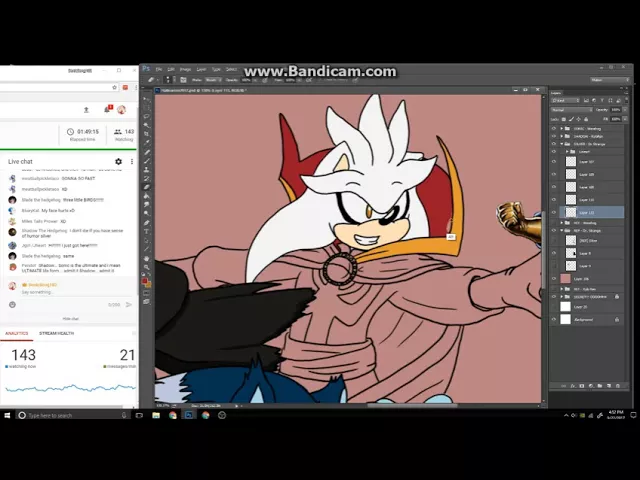Click Hide chat link
This screenshot has width=640, height=480.
click(x=71, y=319)
